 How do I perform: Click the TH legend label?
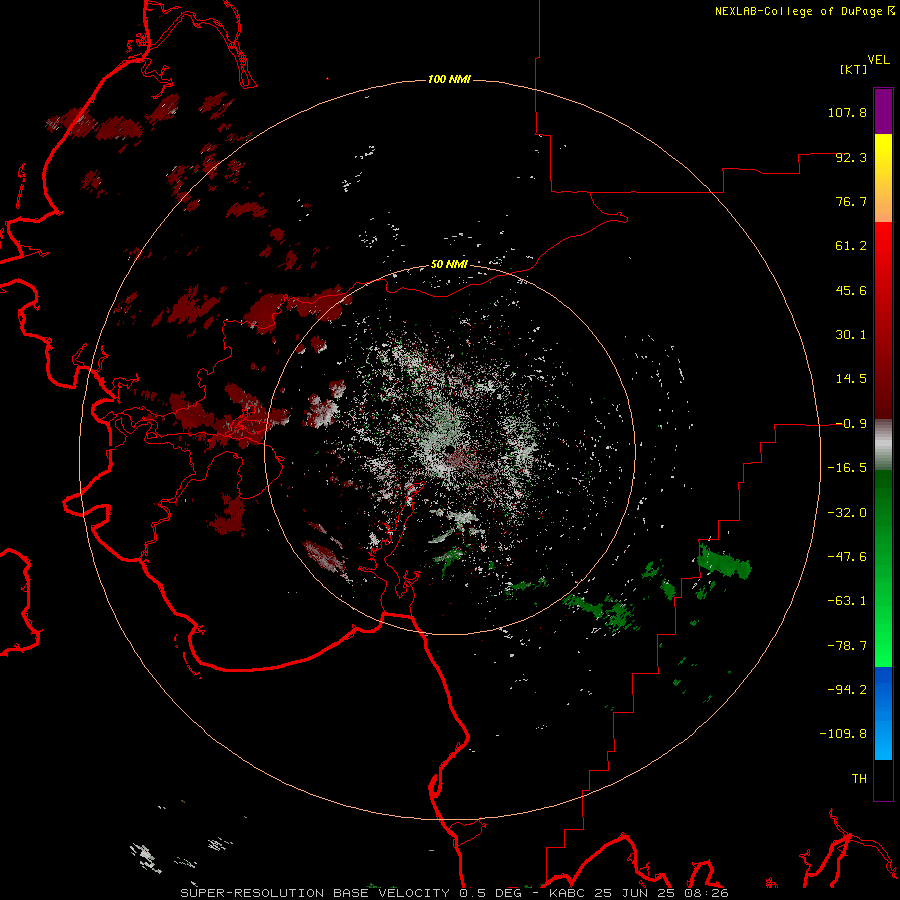pos(859,779)
